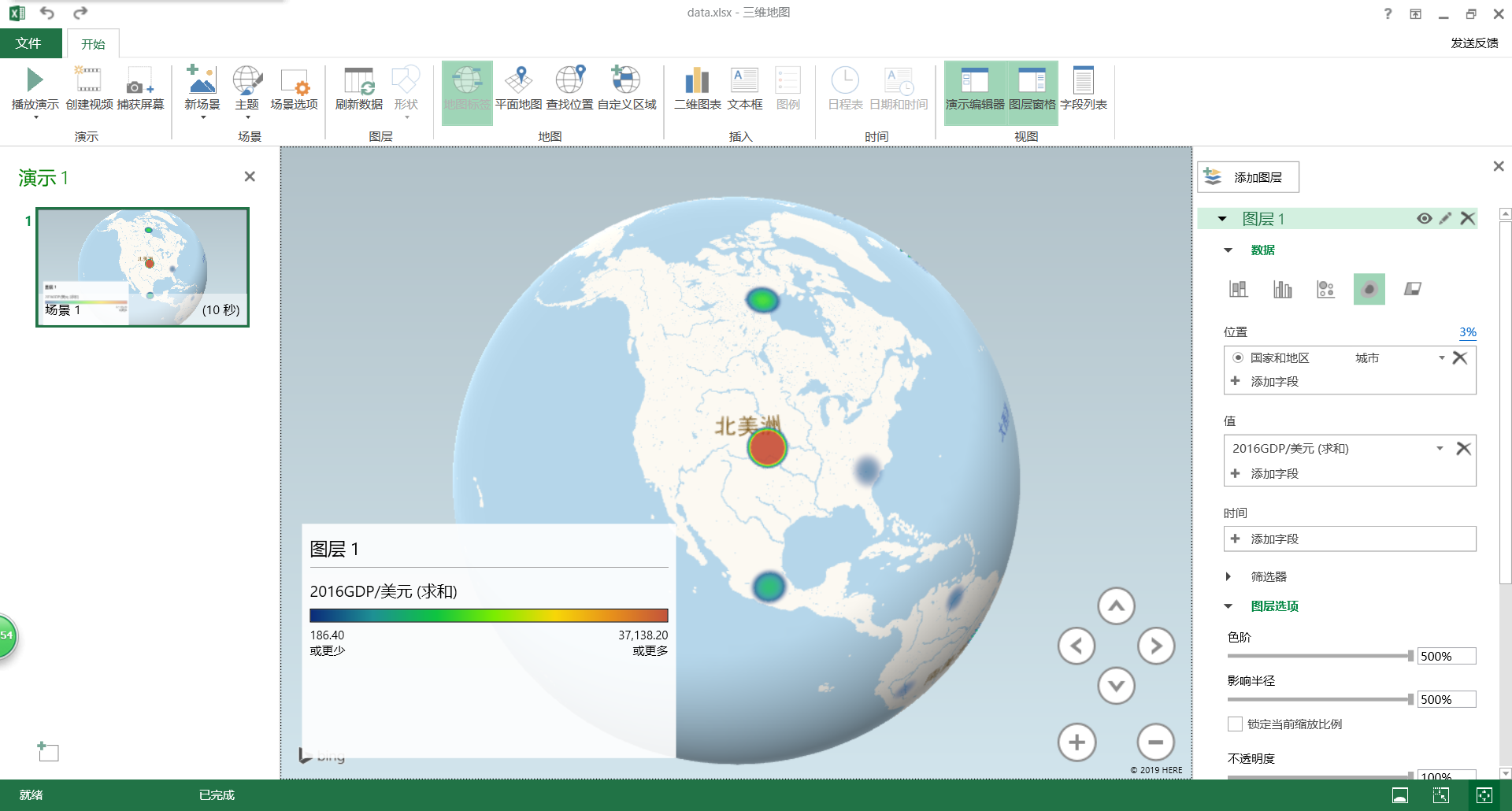Remove the 2016GDP/美元 value field
The image size is (1512, 811).
(1463, 448)
